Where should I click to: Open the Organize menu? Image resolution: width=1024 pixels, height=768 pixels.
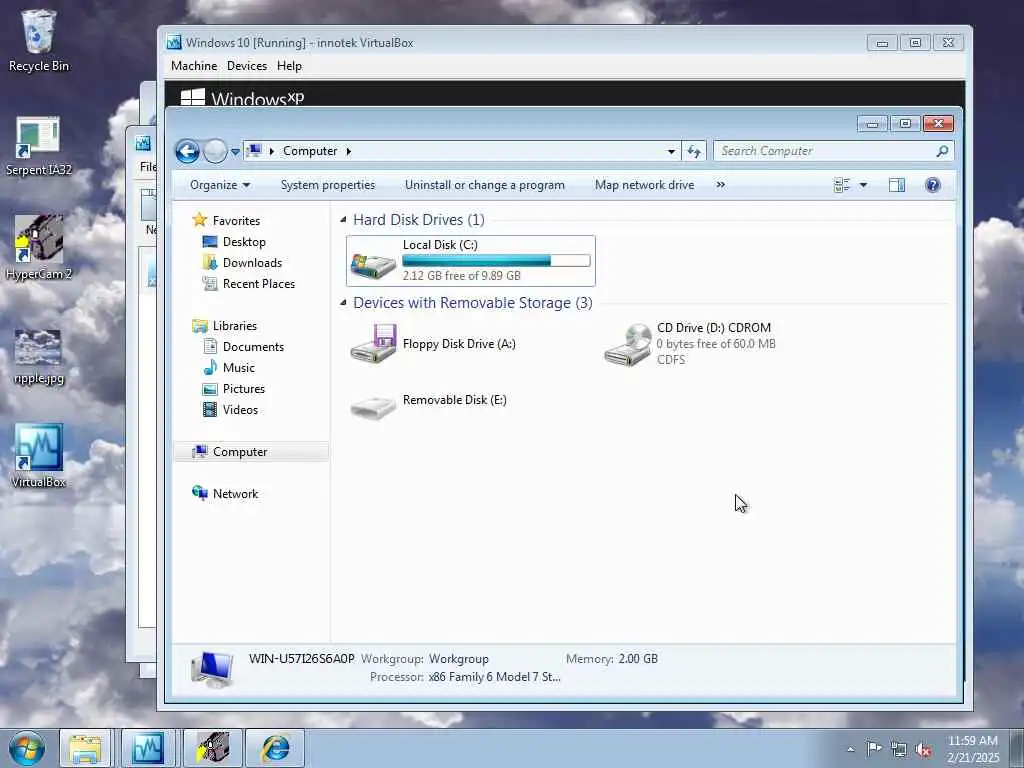(x=220, y=185)
